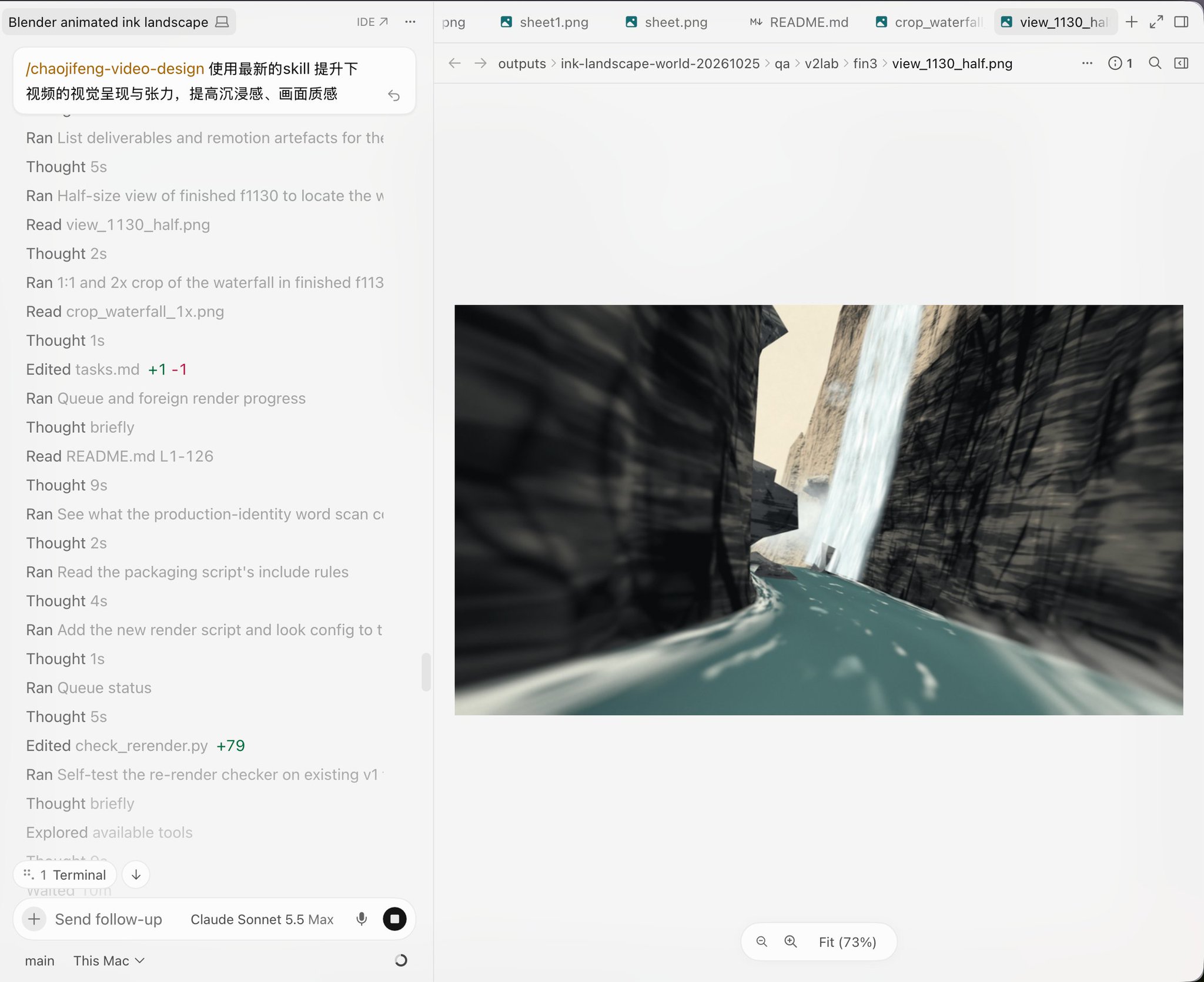This screenshot has height=982, width=1204.
Task: Open the fin3 breadcrumb folder
Action: tap(865, 64)
